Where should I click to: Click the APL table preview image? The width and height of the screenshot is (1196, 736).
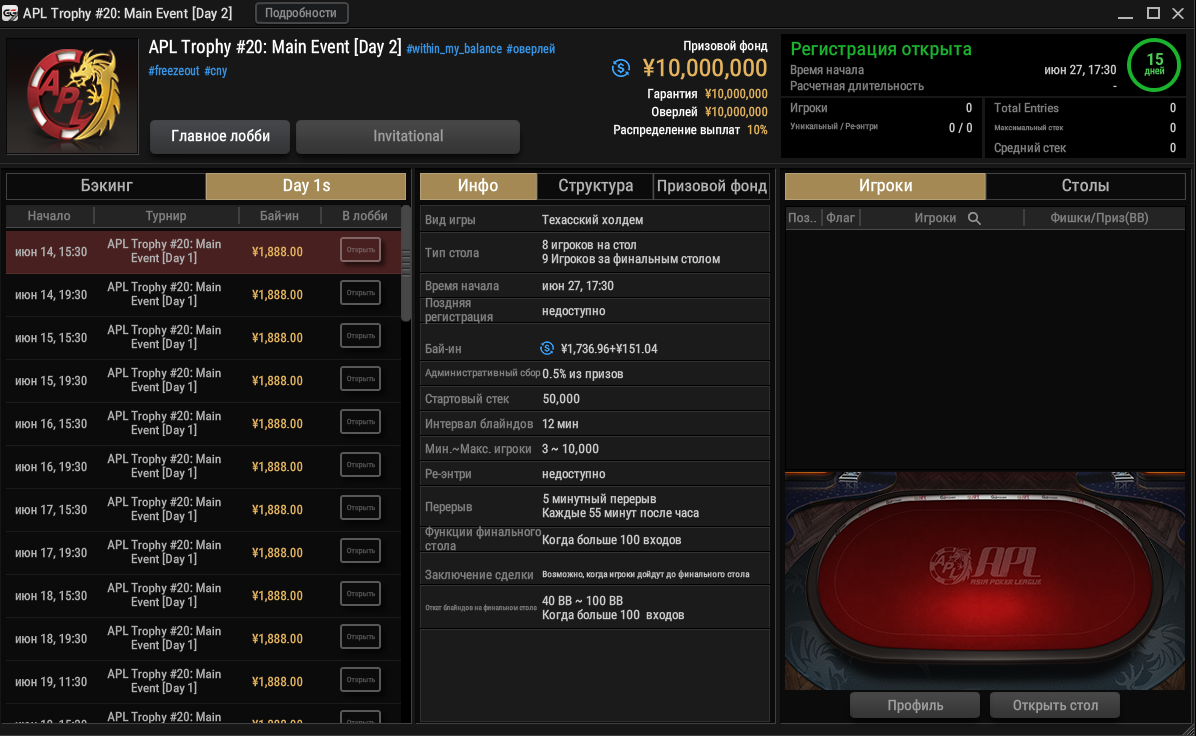(985, 580)
